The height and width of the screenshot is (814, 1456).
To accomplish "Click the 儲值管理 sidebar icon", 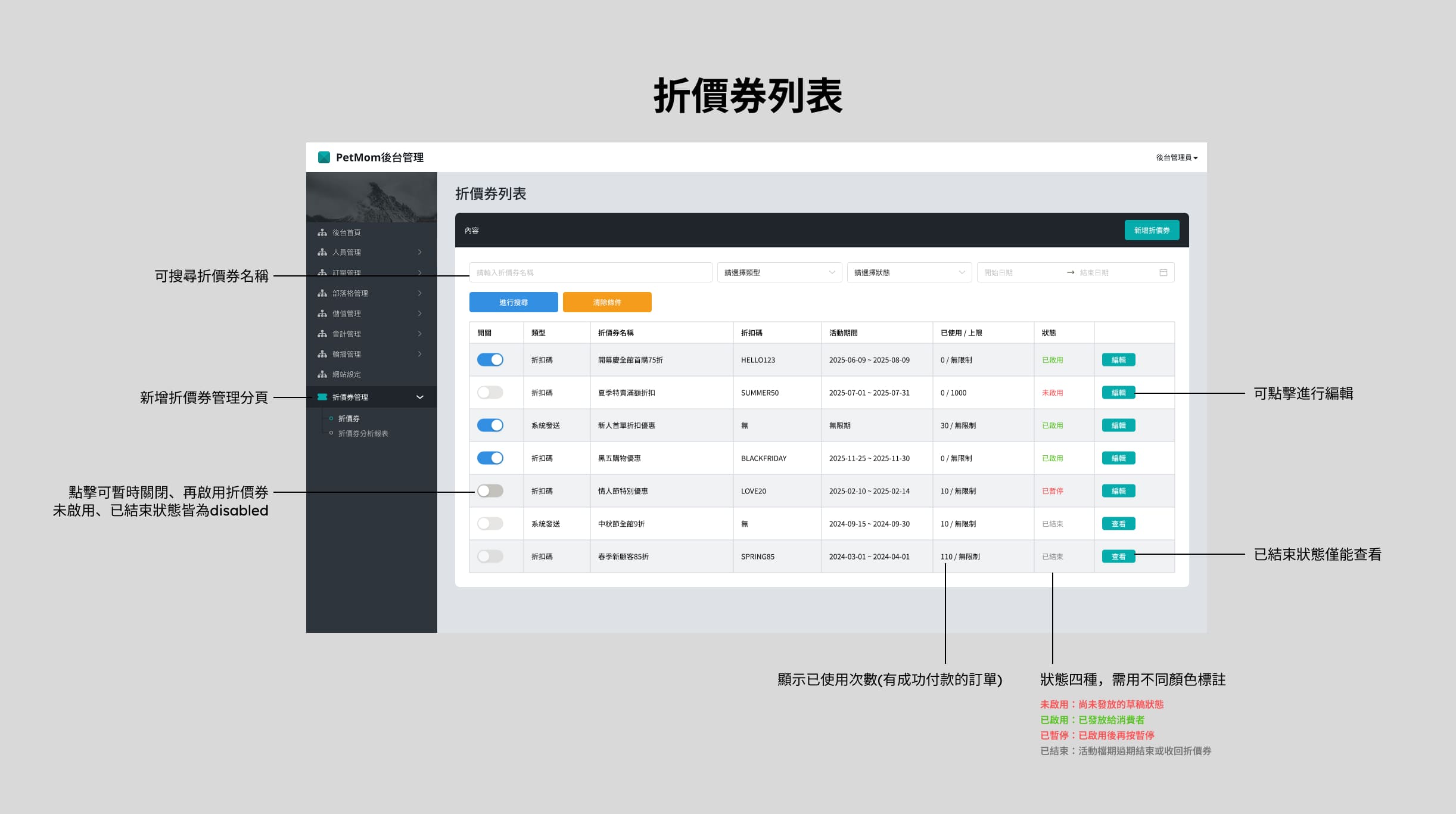I will pyautogui.click(x=322, y=313).
